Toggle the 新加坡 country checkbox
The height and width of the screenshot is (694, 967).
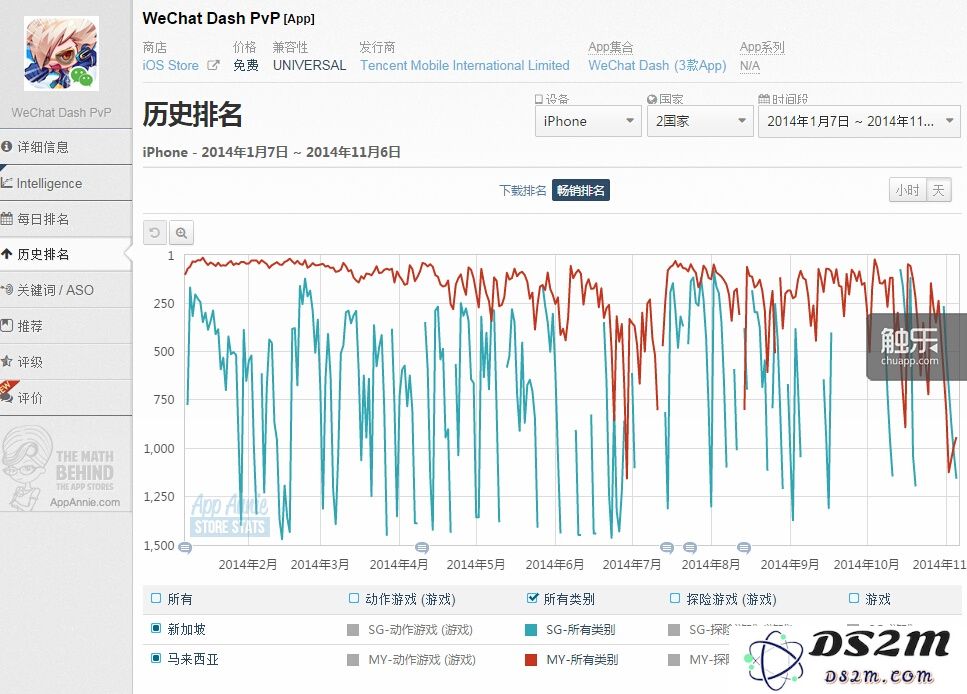point(156,628)
